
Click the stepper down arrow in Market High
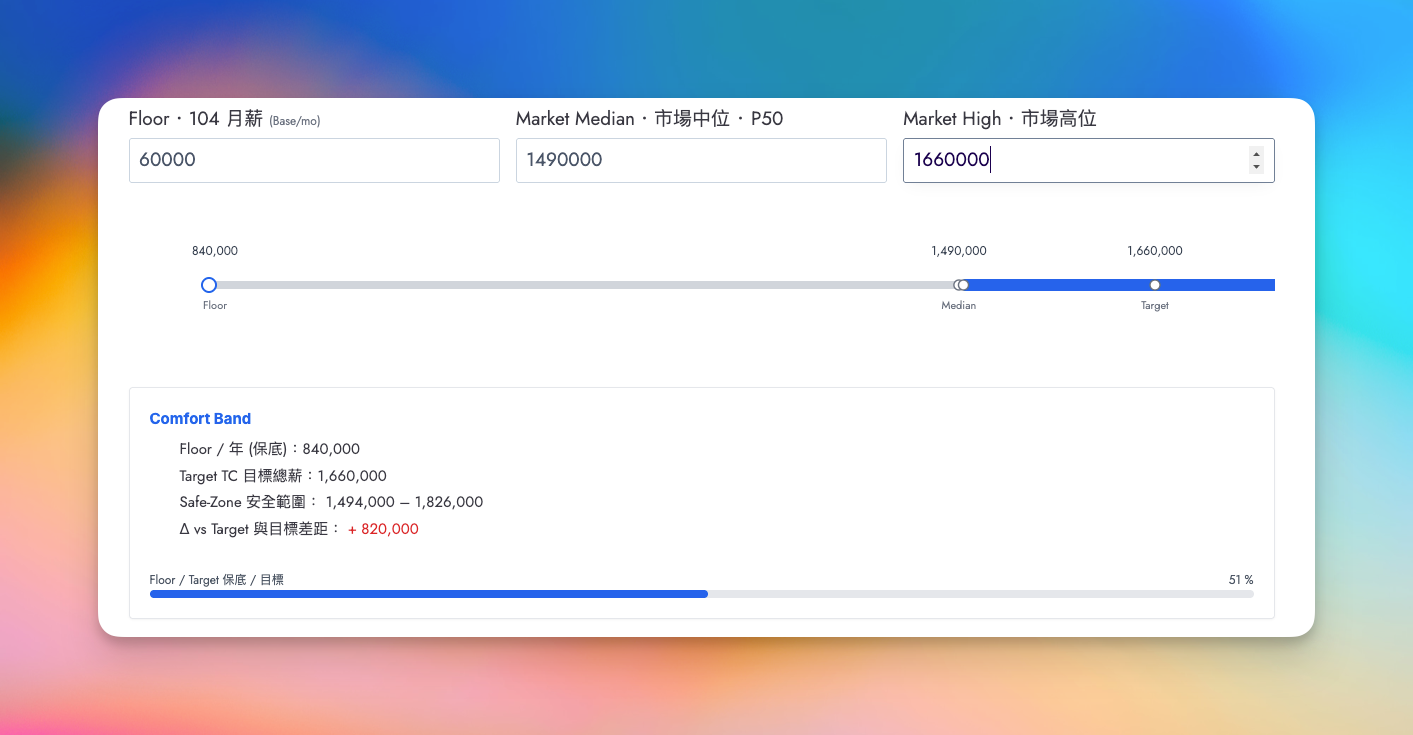point(1256,167)
